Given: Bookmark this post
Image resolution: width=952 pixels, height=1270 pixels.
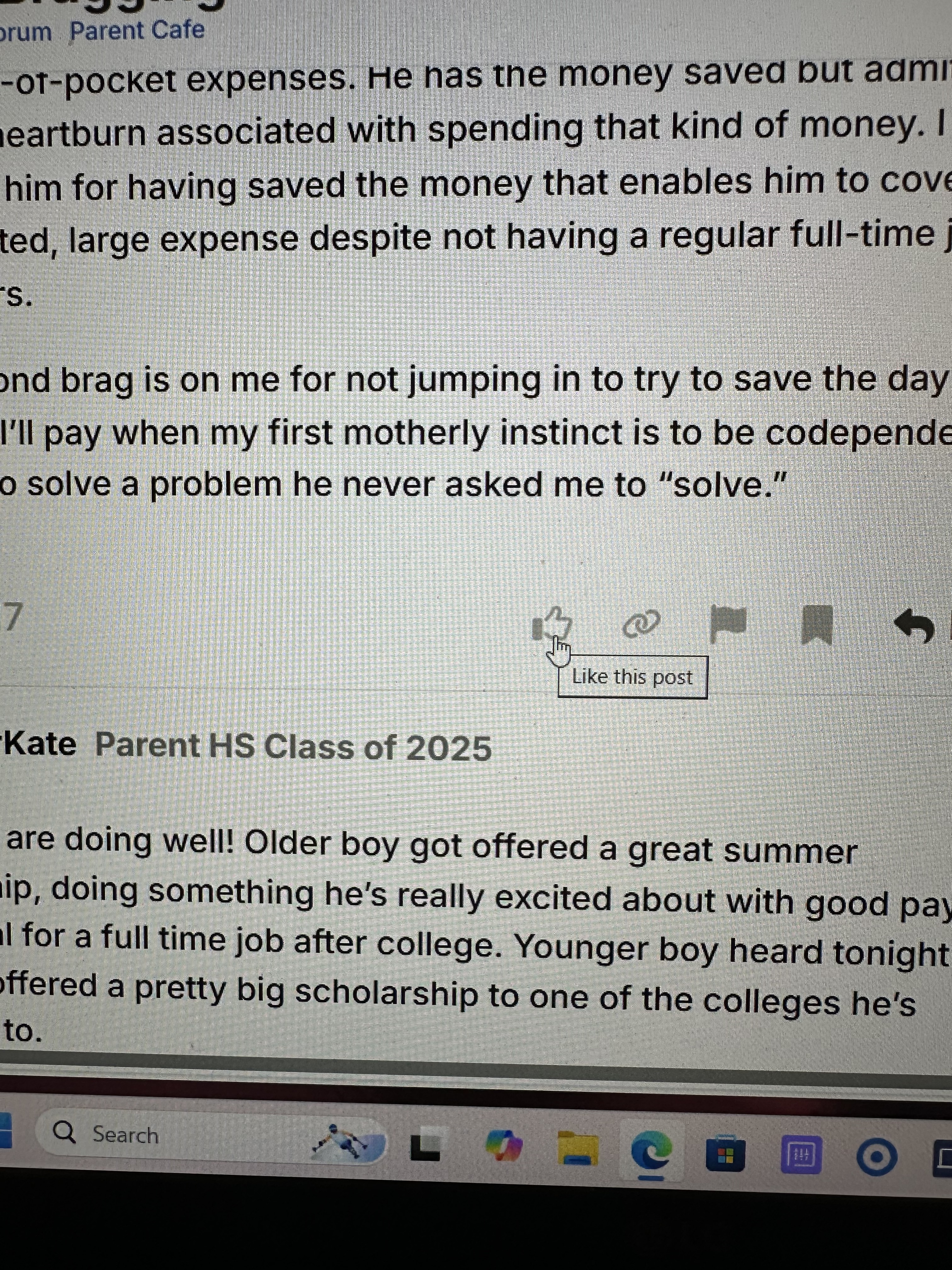Looking at the screenshot, I should 817,625.
